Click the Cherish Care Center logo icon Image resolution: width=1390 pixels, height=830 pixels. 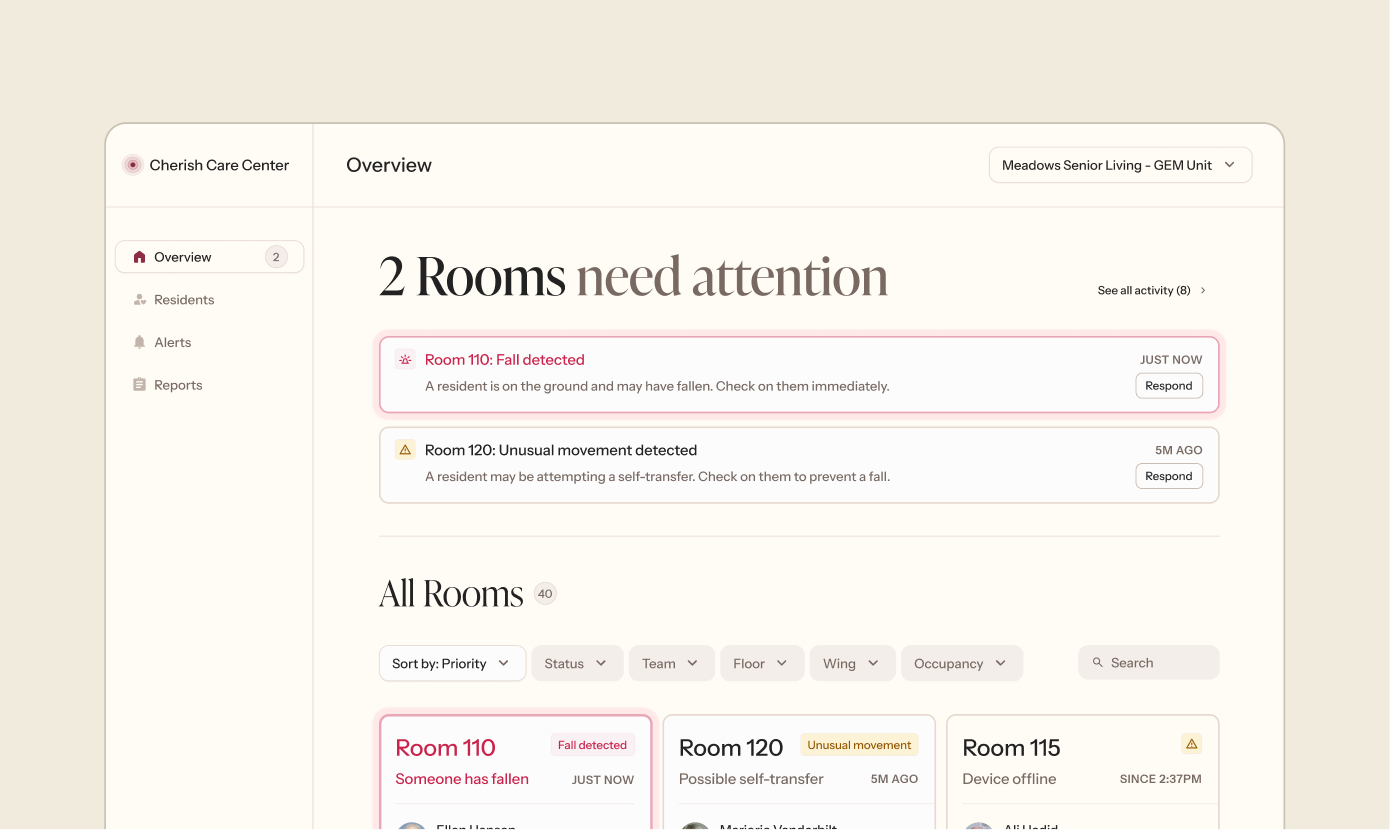coord(132,165)
